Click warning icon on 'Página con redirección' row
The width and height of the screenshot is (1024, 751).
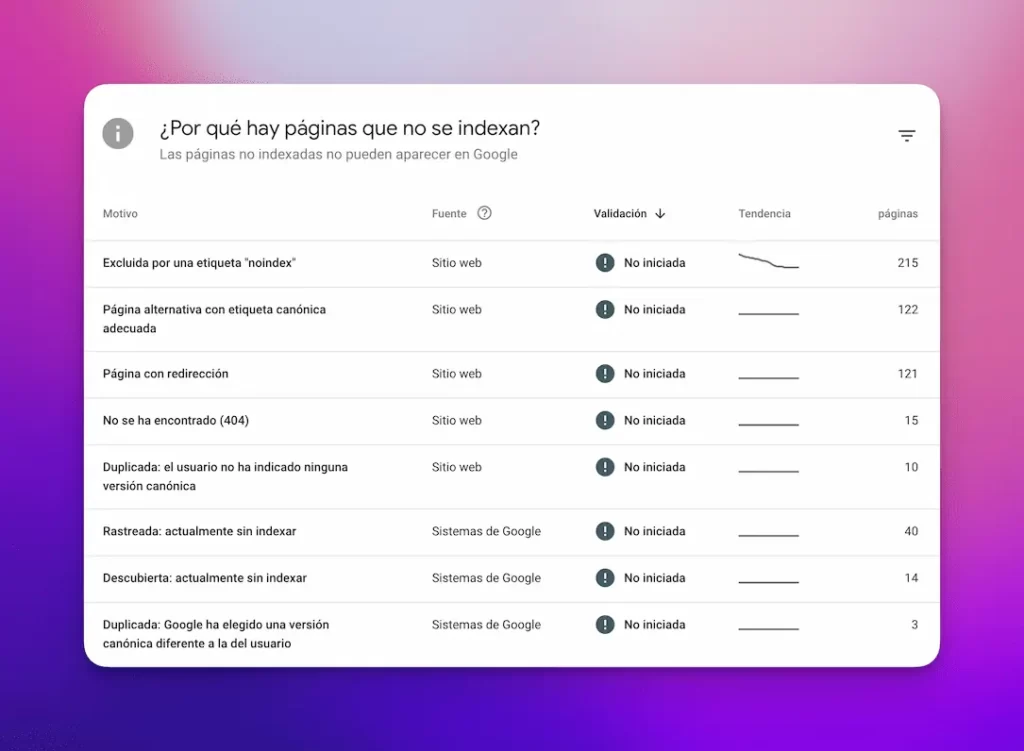coord(604,373)
